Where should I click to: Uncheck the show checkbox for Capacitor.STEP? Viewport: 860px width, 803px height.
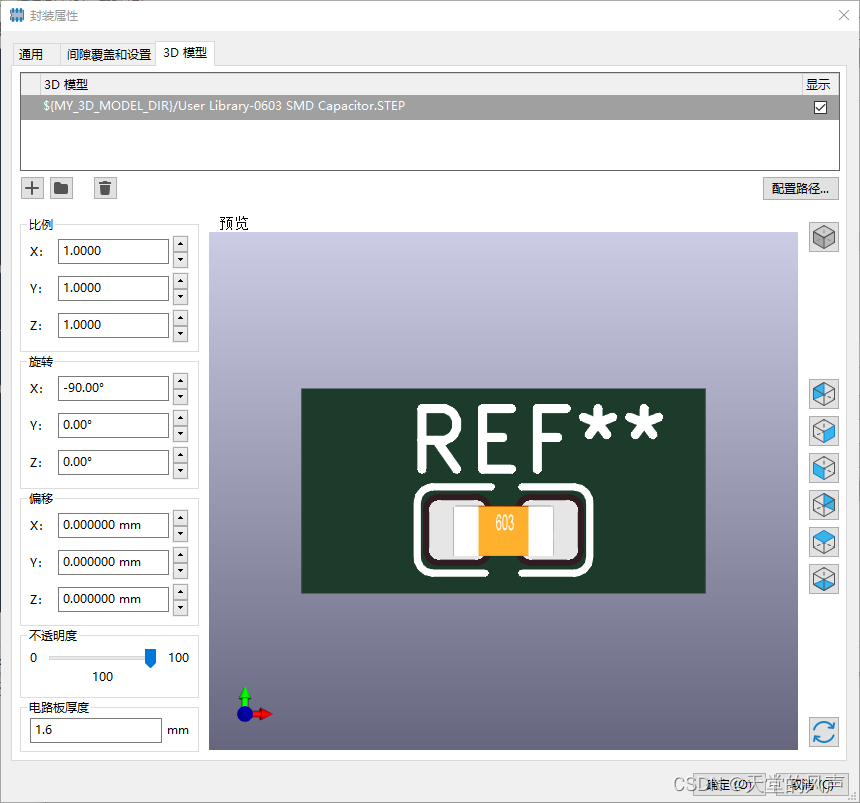[x=820, y=108]
